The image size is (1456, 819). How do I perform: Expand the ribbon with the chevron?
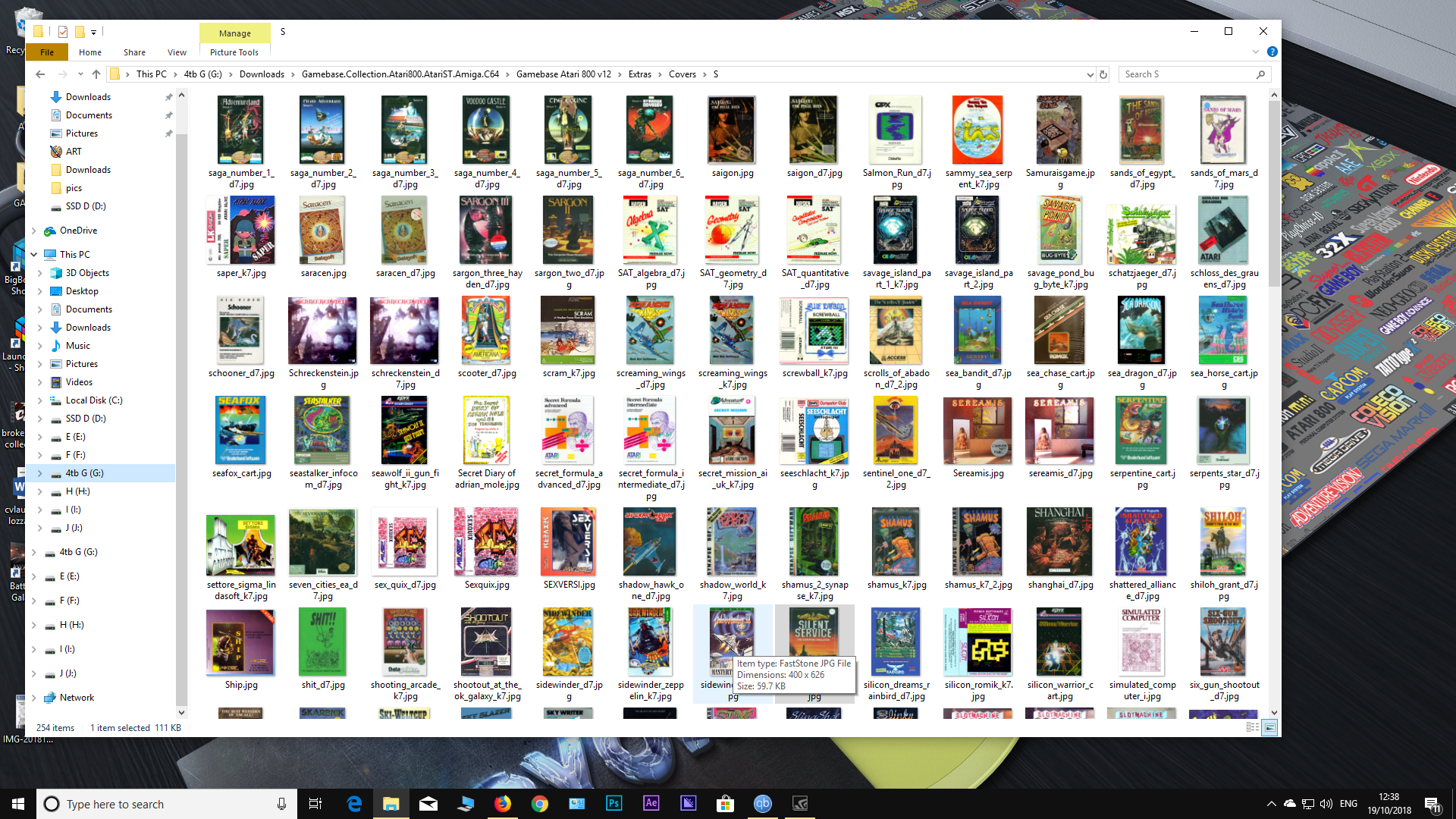(x=1256, y=52)
